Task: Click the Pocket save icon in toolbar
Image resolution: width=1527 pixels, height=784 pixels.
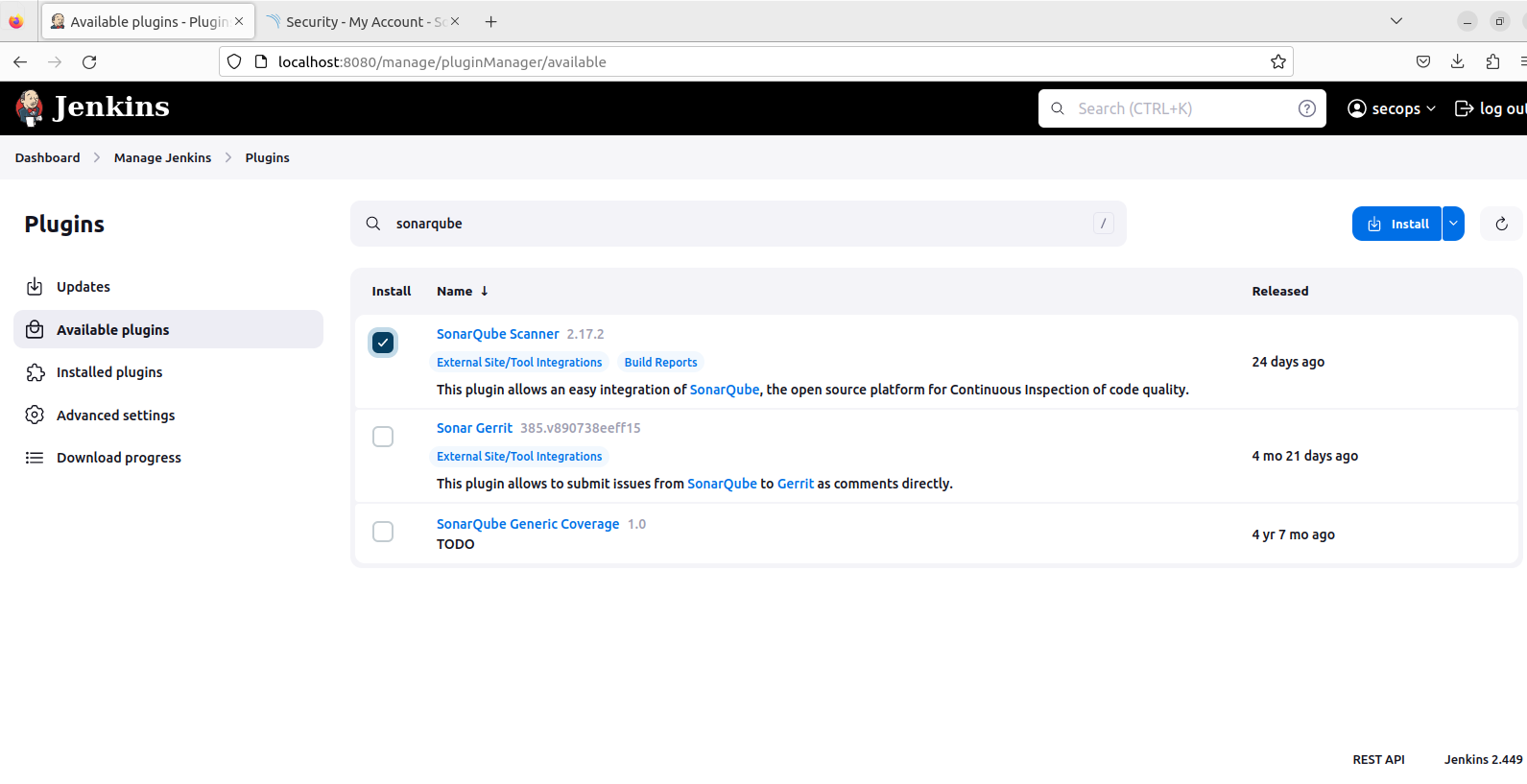Action: pyautogui.click(x=1422, y=61)
